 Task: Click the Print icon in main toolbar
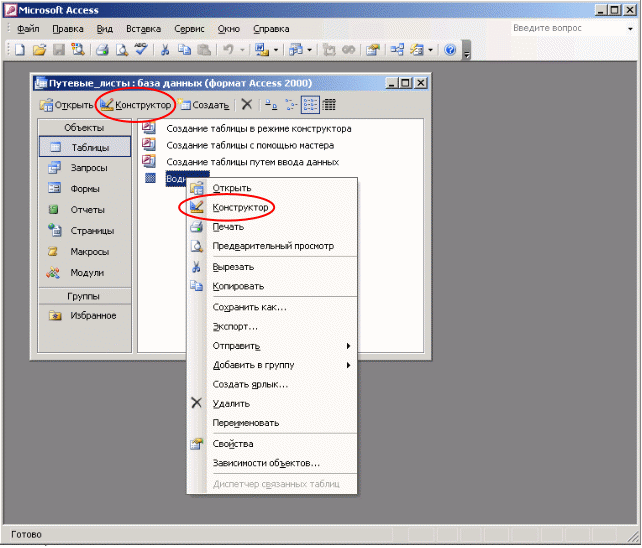[x=102, y=50]
